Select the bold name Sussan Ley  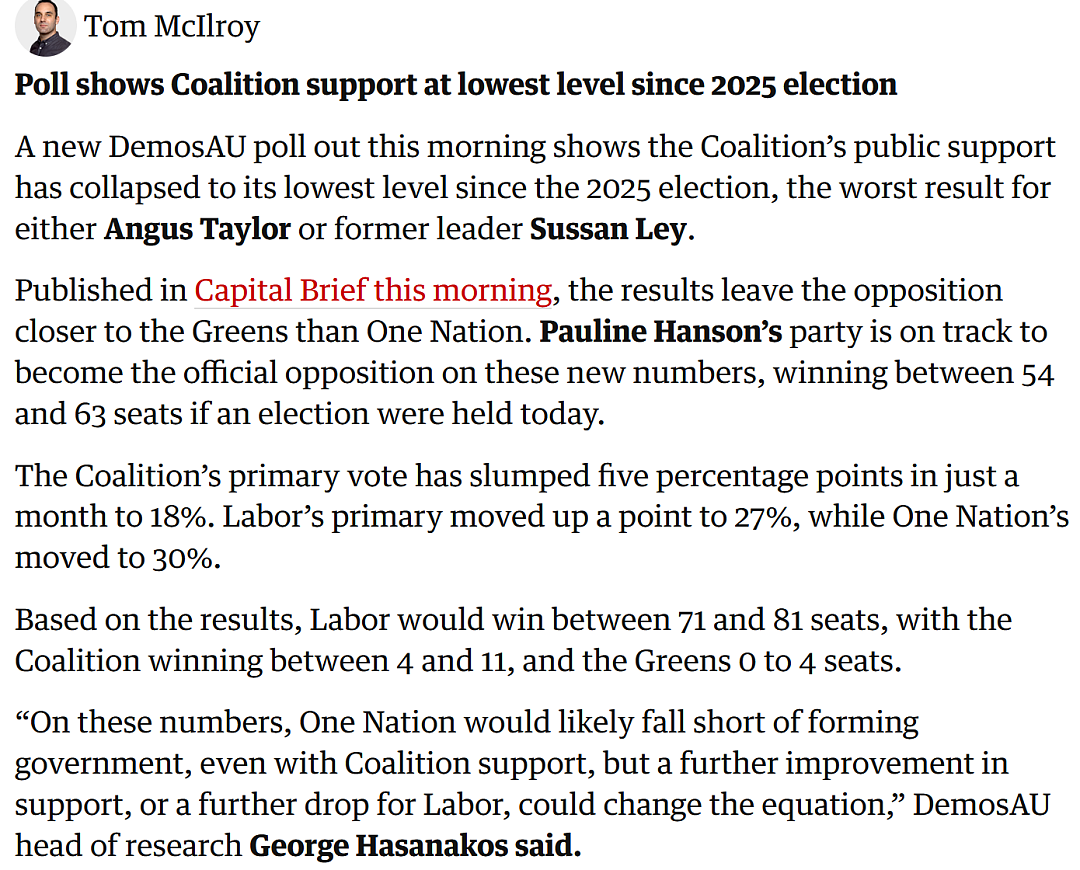click(x=608, y=229)
